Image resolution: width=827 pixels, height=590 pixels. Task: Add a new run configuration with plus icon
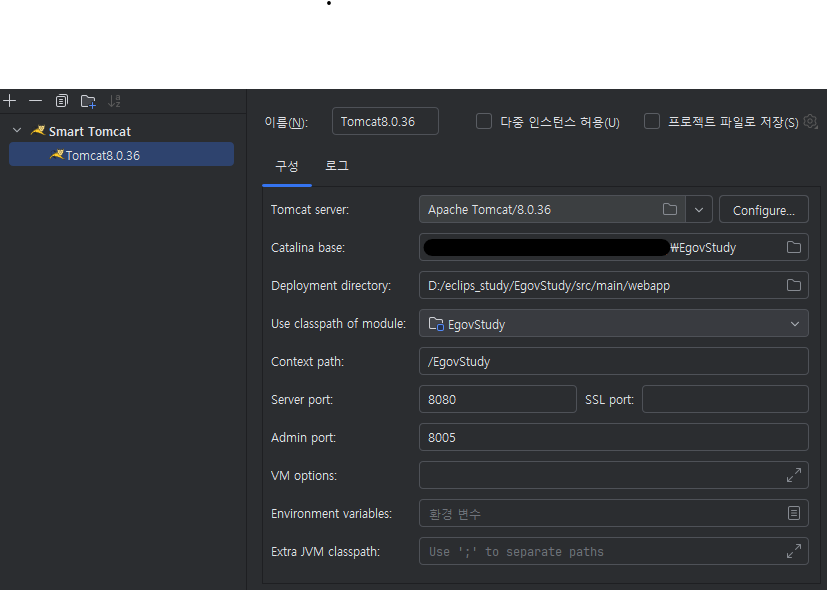[x=9, y=101]
